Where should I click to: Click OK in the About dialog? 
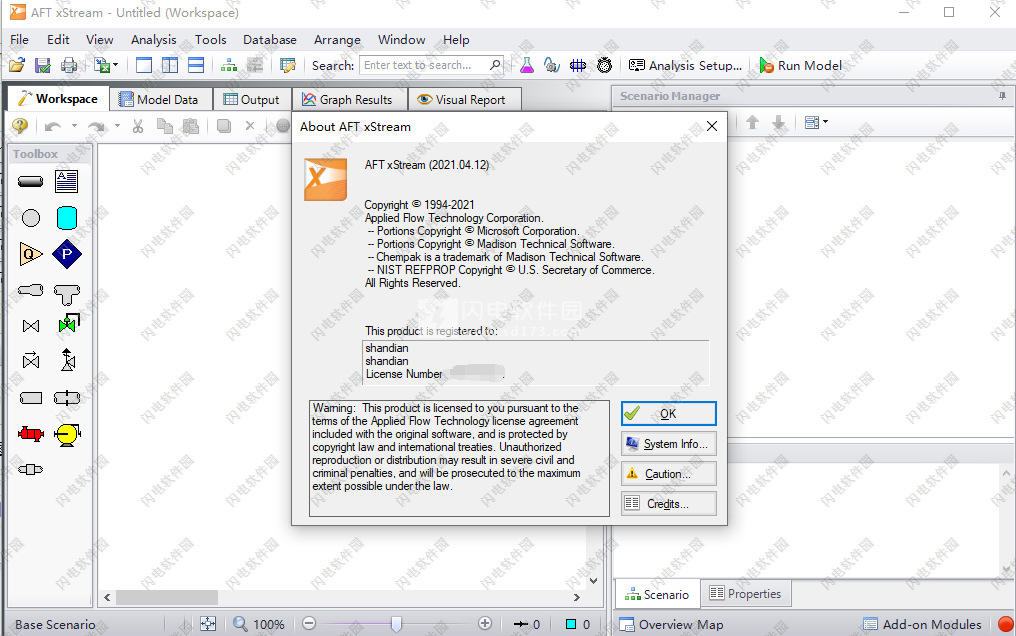[x=669, y=413]
